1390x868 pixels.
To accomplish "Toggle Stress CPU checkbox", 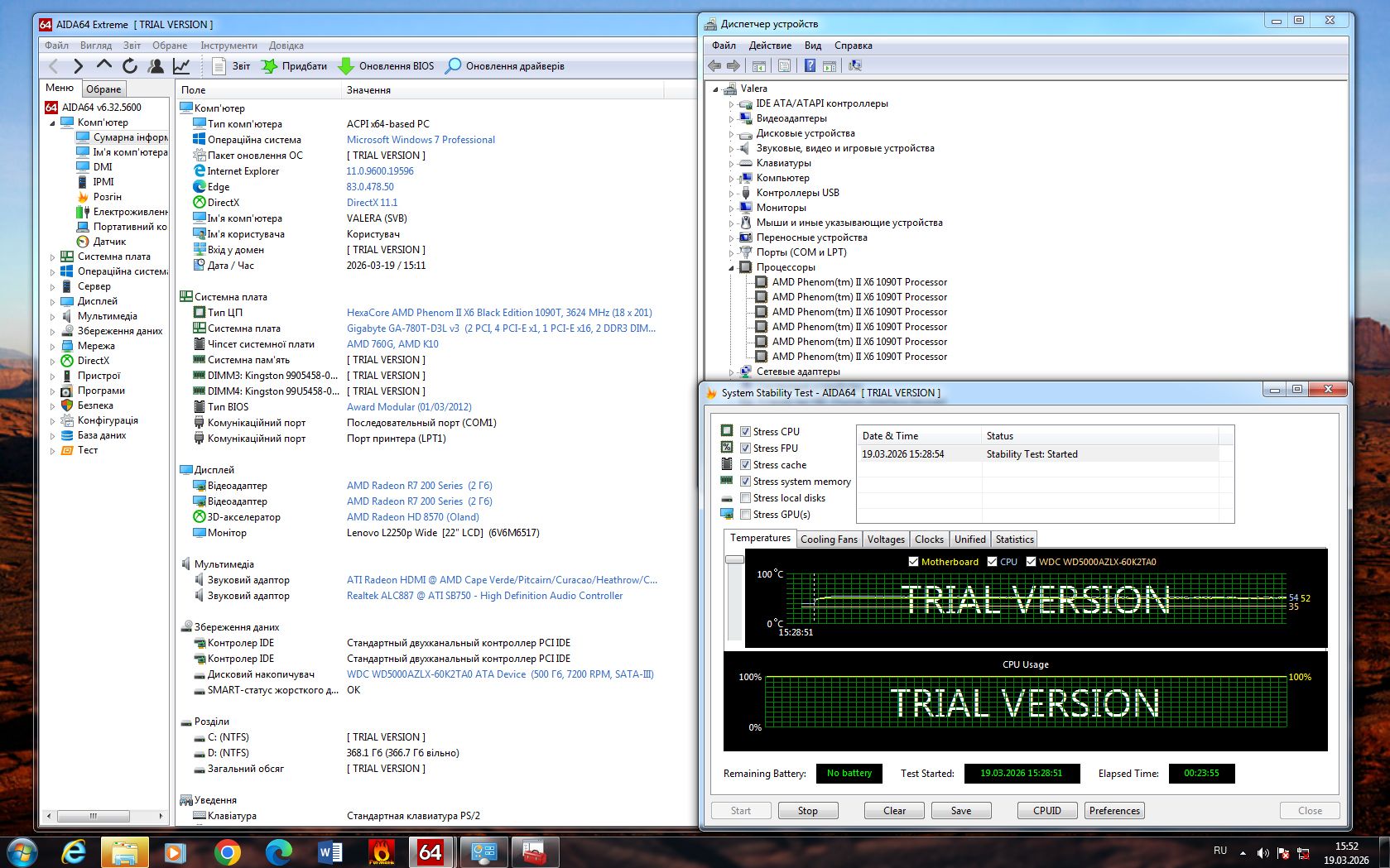I will (745, 432).
